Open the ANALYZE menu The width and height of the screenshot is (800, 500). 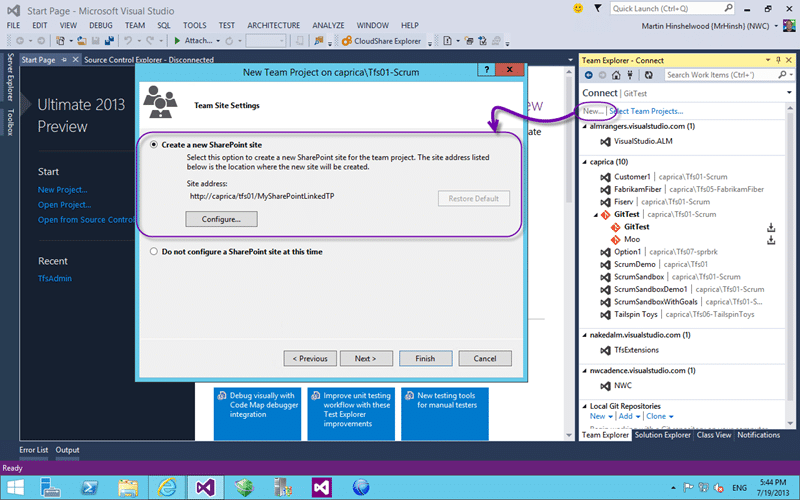[x=328, y=25]
